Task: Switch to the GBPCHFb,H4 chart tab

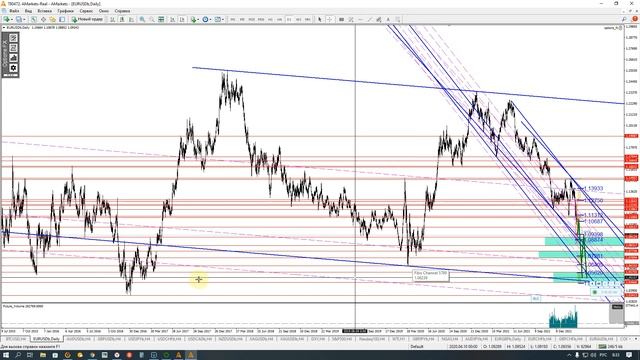Action: point(570,339)
